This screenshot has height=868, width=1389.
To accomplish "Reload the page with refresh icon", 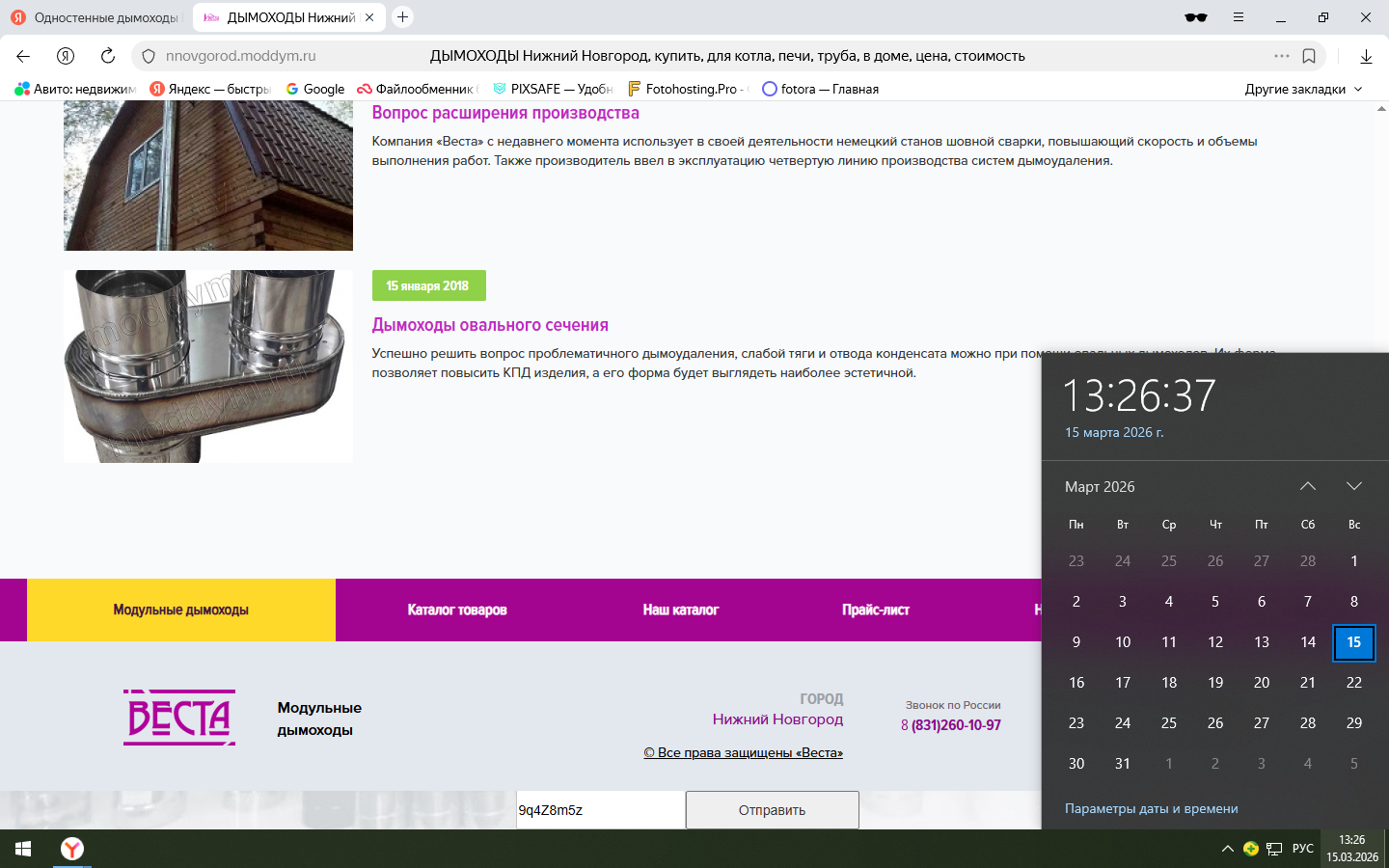I will [108, 56].
